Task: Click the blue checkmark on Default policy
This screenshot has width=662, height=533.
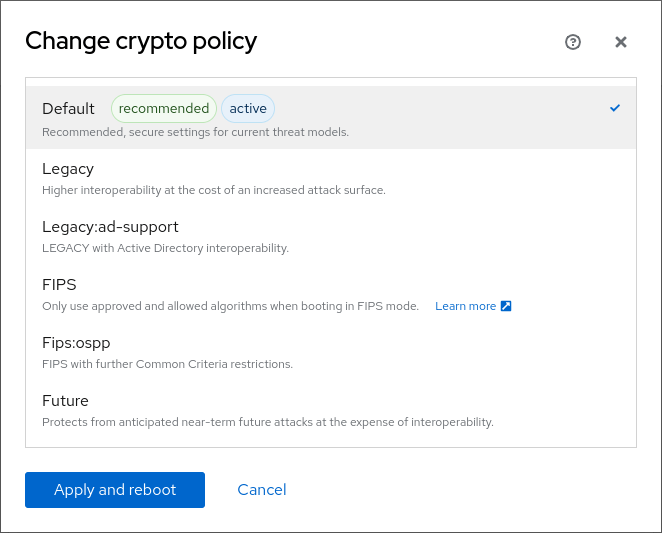Action: (x=615, y=108)
